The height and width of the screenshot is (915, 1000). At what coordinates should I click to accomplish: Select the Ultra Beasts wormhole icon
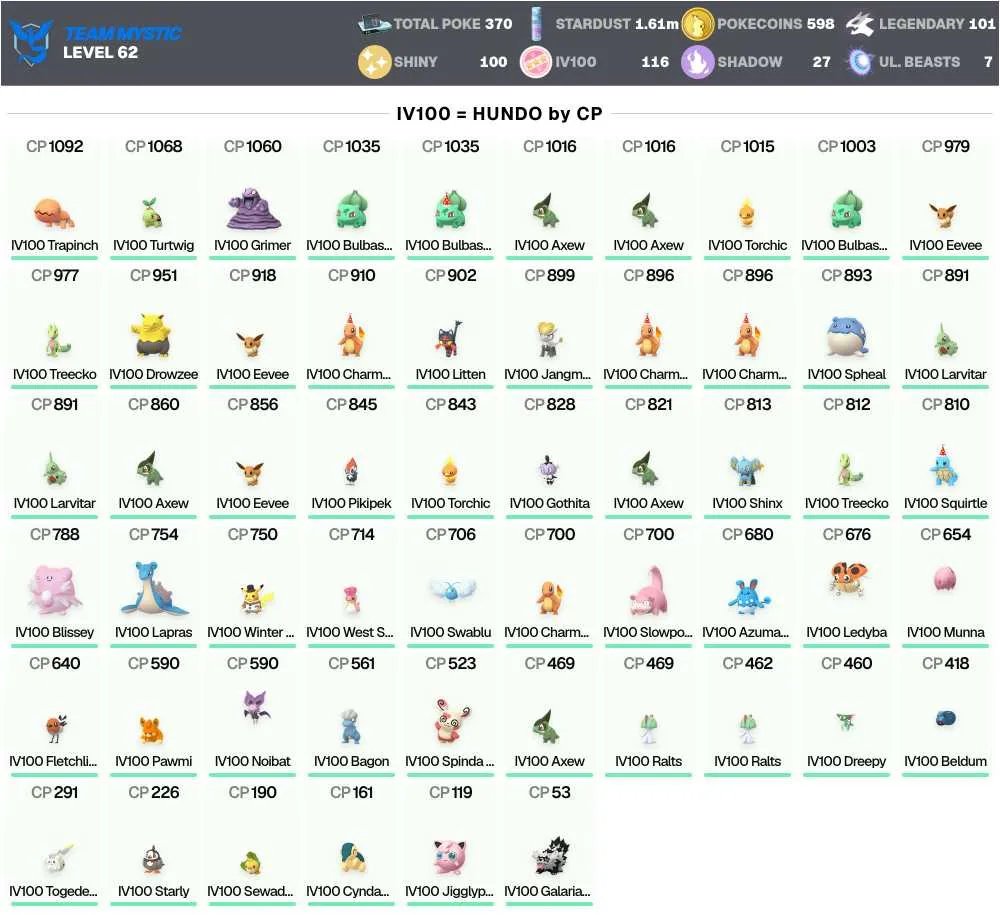pyautogui.click(x=860, y=62)
